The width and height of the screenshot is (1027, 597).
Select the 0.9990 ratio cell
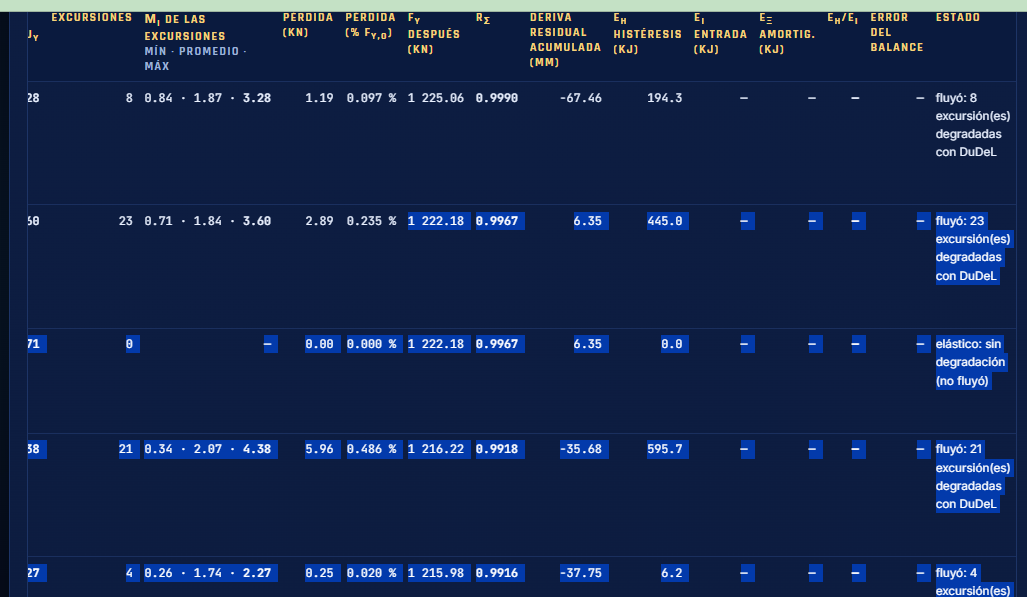pyautogui.click(x=496, y=98)
